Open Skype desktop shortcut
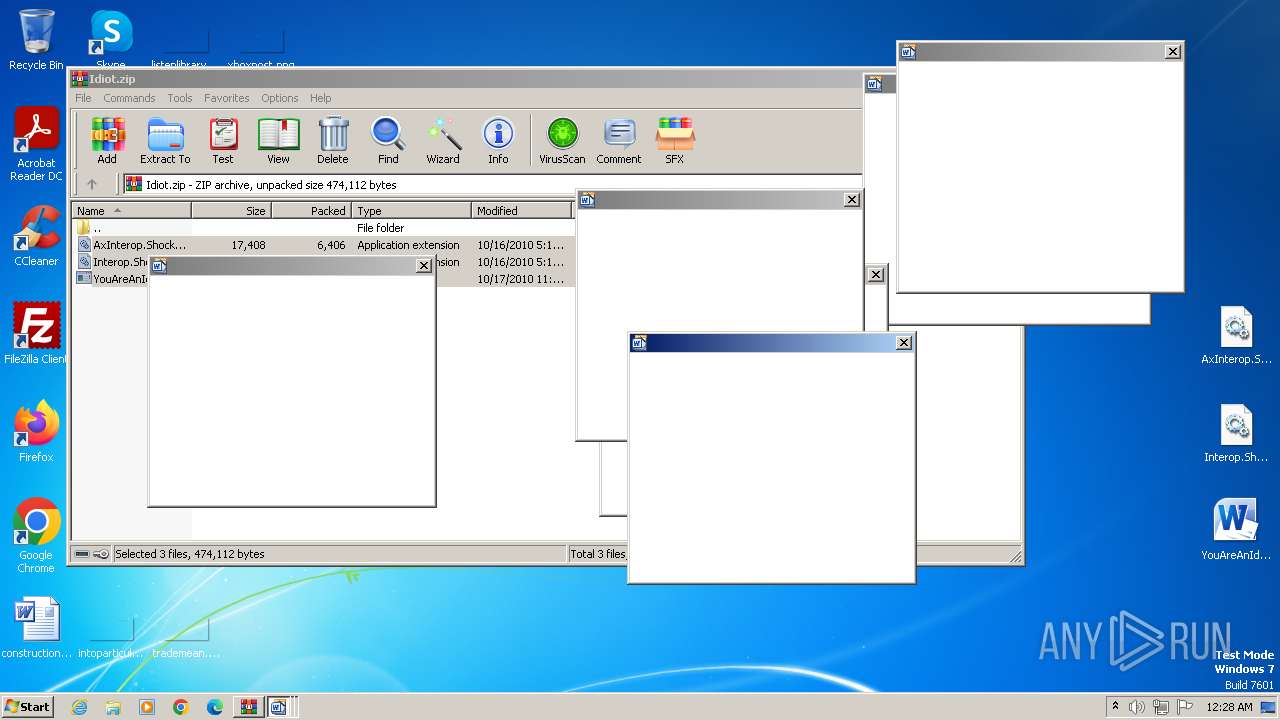1280x720 pixels. click(111, 40)
